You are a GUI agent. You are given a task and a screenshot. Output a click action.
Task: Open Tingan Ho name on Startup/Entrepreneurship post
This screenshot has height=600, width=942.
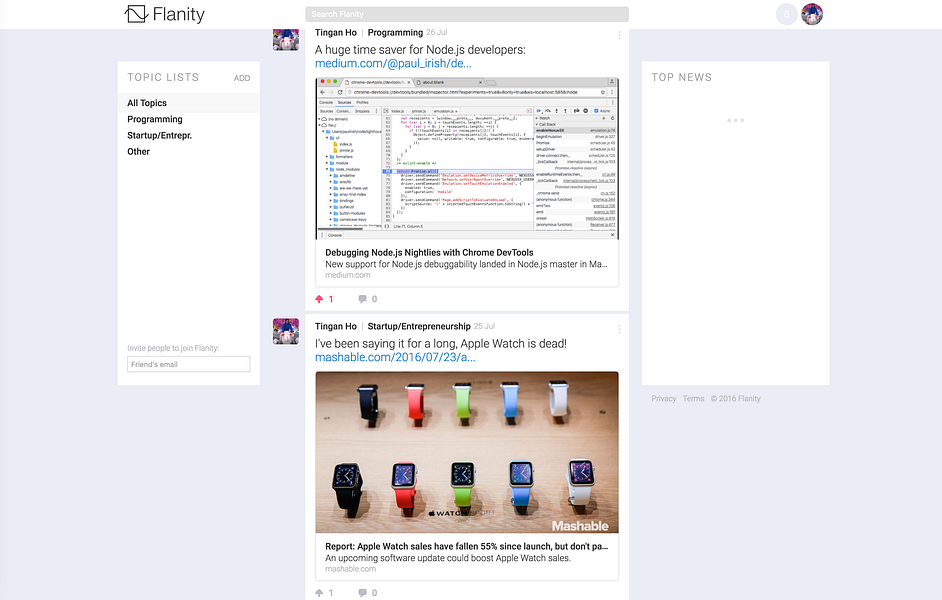(x=336, y=326)
